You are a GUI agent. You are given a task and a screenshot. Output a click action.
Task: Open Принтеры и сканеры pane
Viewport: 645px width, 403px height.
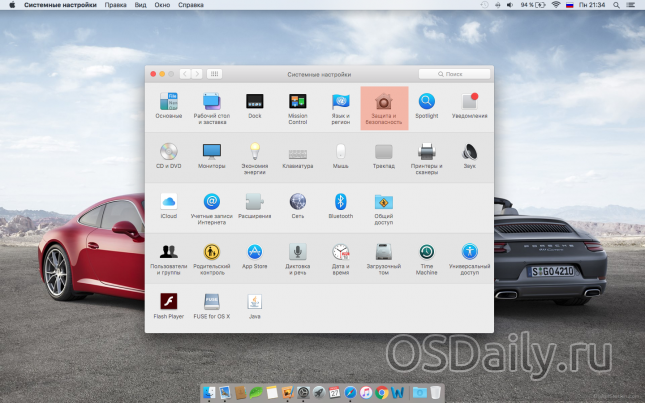click(x=426, y=155)
